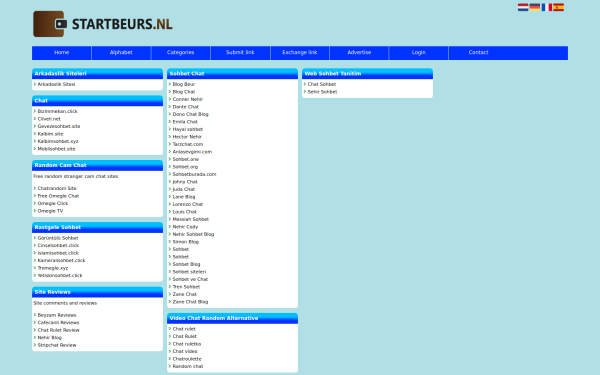Open the Chat Rulet Review link
This screenshot has height=375, width=600.
pos(59,330)
